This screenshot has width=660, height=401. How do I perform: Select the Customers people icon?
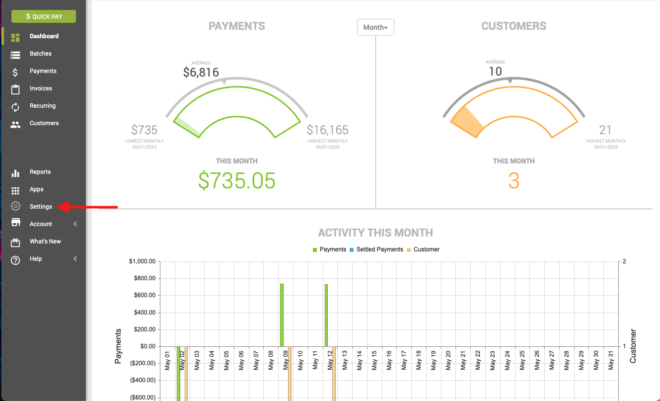(16, 125)
